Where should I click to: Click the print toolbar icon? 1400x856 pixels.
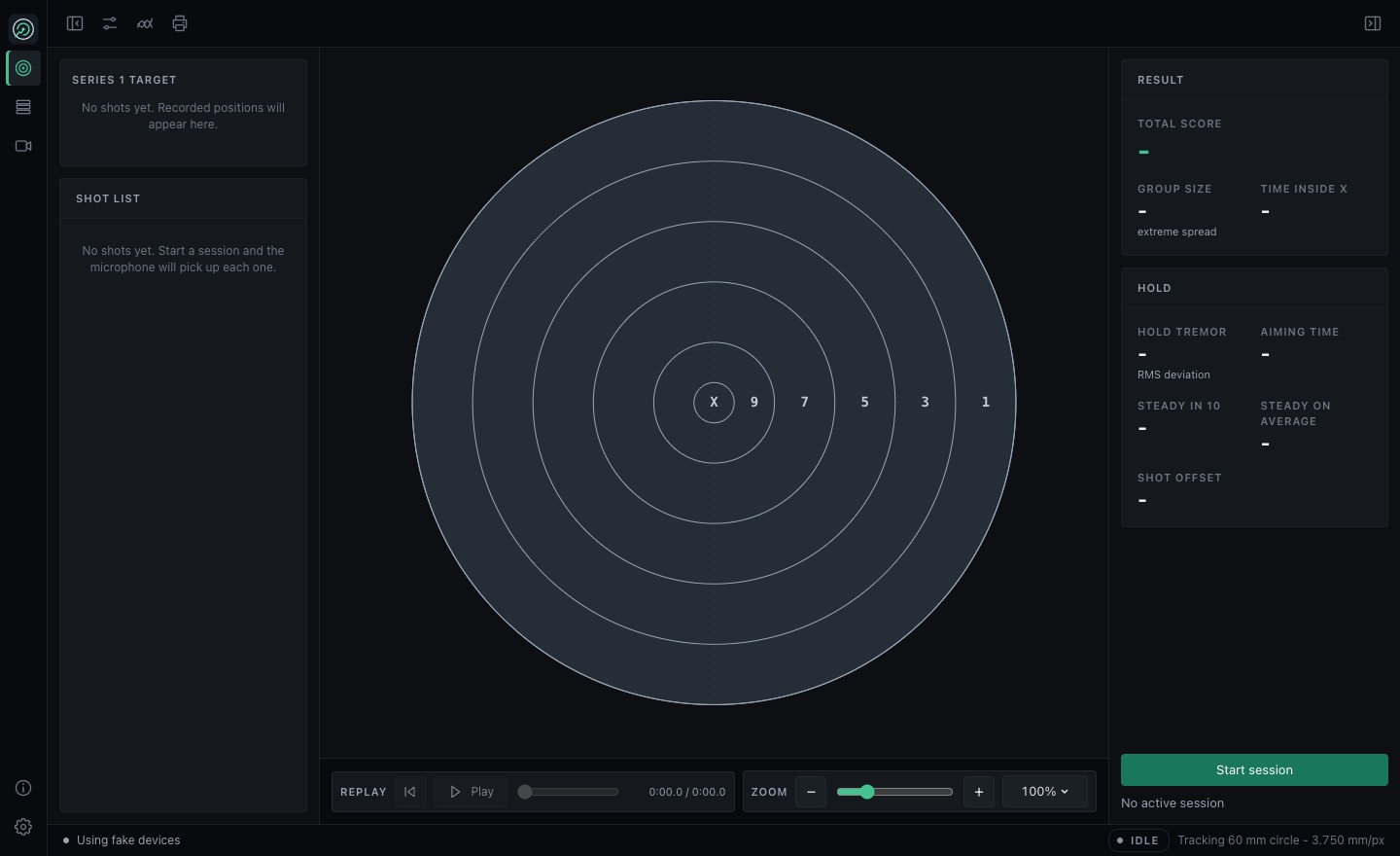click(180, 23)
